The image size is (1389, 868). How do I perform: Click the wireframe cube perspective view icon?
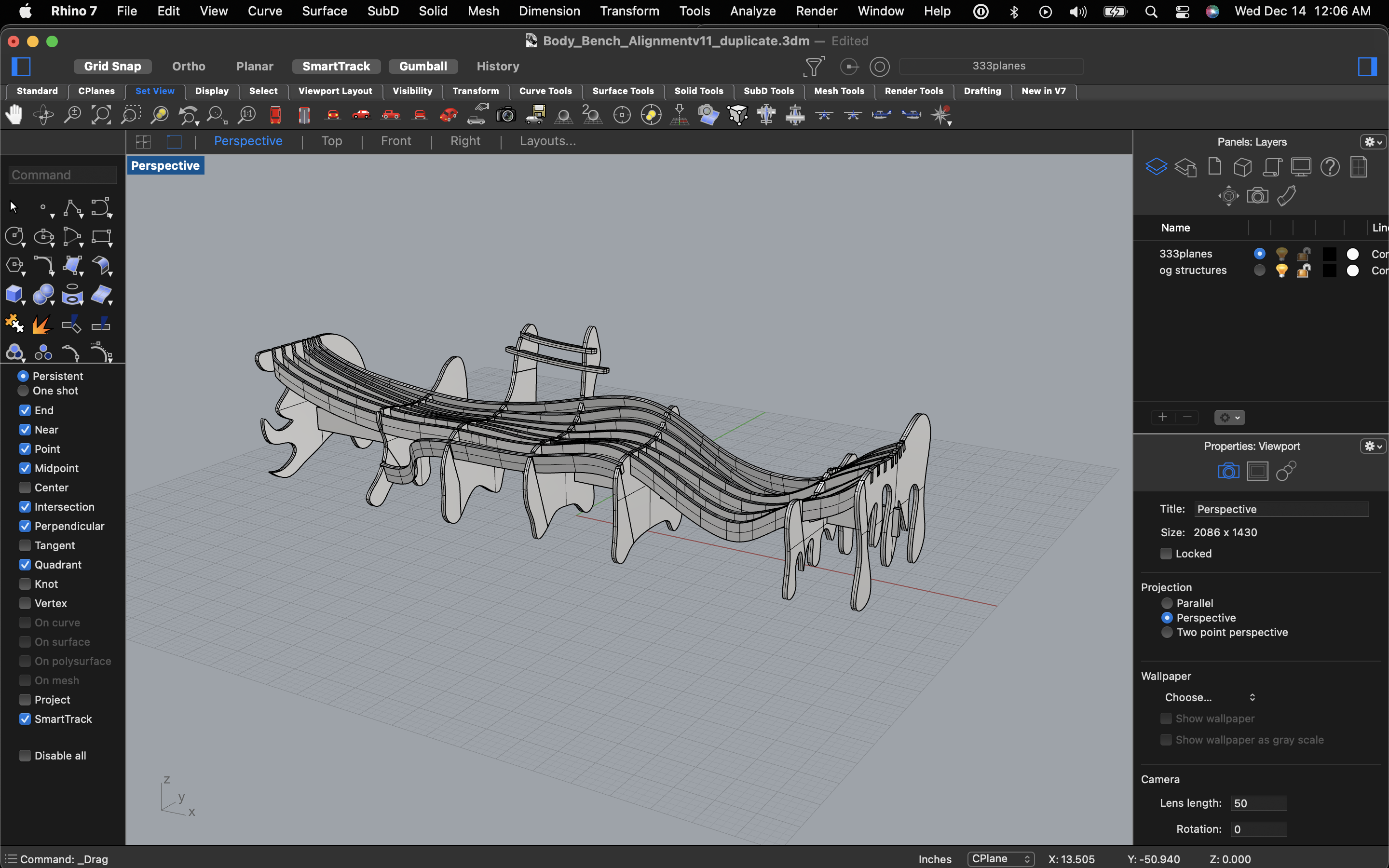[737, 115]
